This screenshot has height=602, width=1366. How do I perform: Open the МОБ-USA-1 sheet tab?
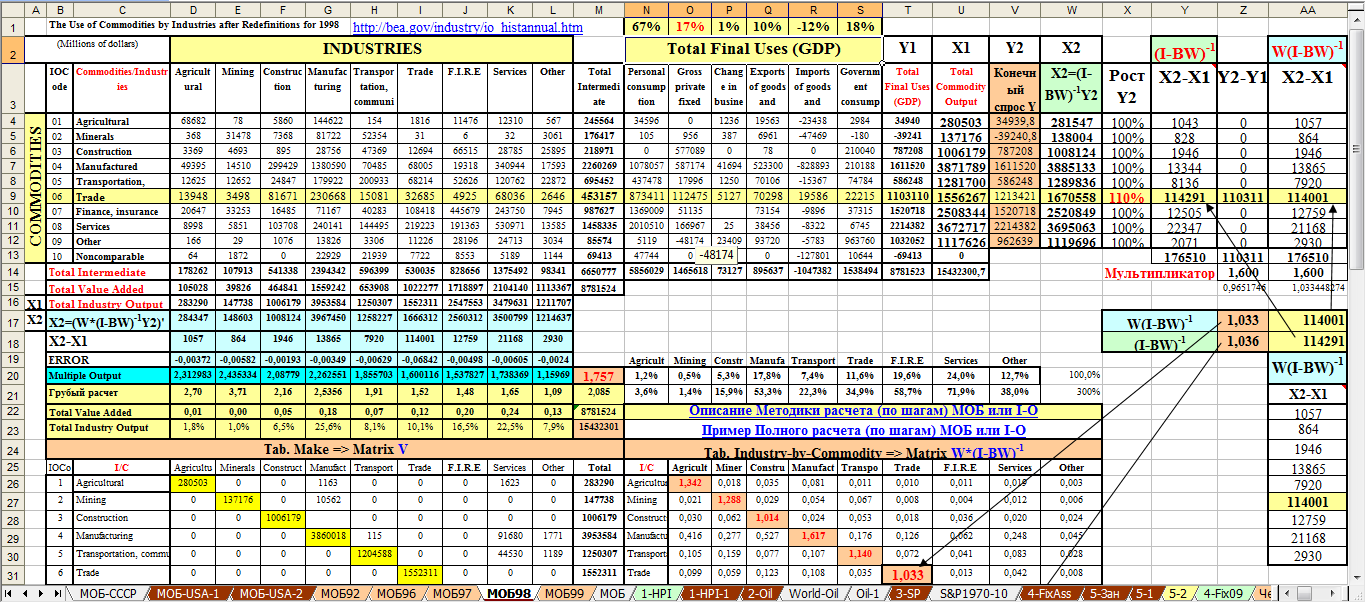[187, 593]
